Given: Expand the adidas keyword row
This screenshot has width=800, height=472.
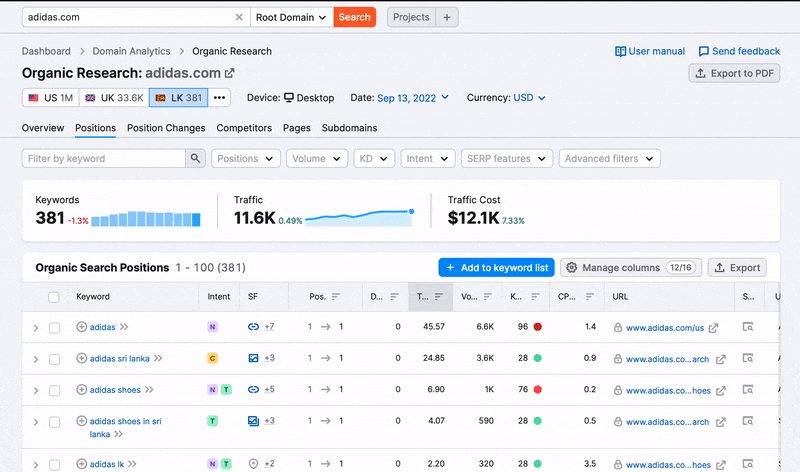Looking at the screenshot, I should click(36, 328).
